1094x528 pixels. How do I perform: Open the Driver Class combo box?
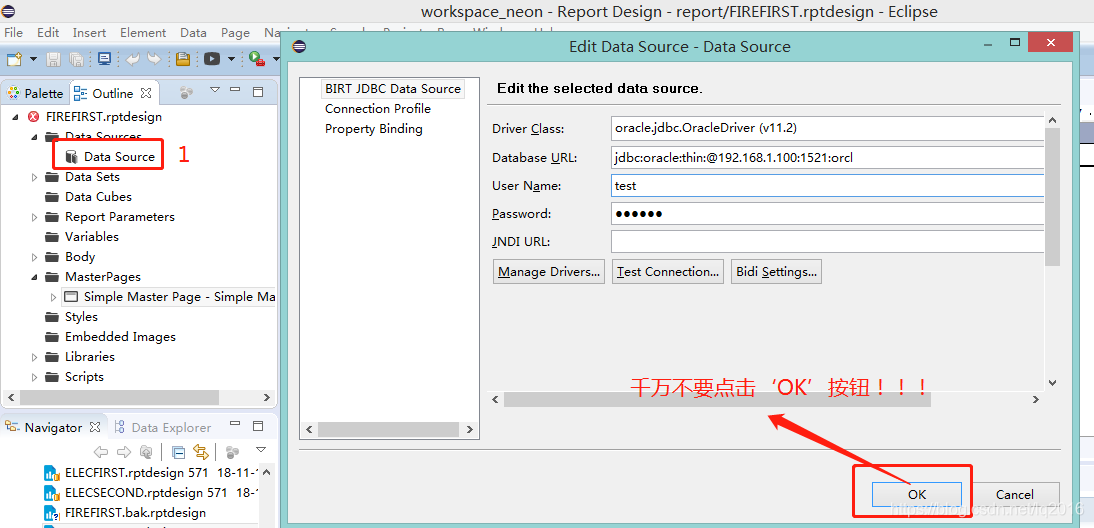tap(827, 128)
